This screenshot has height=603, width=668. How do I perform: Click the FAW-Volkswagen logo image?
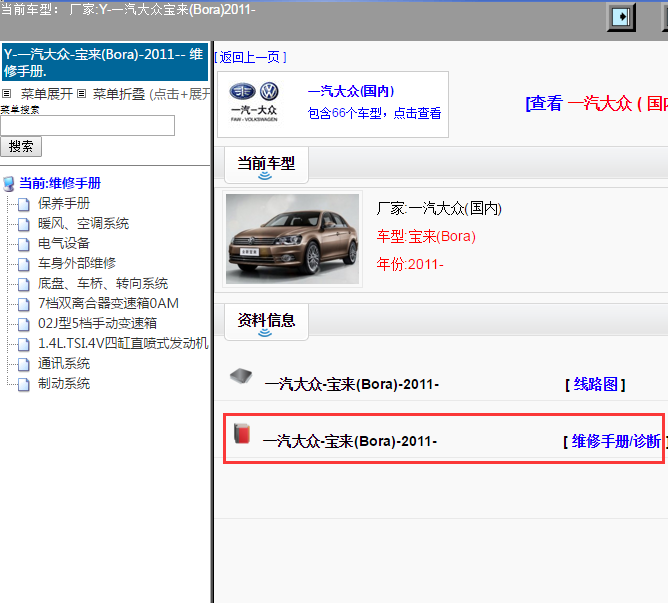click(254, 102)
